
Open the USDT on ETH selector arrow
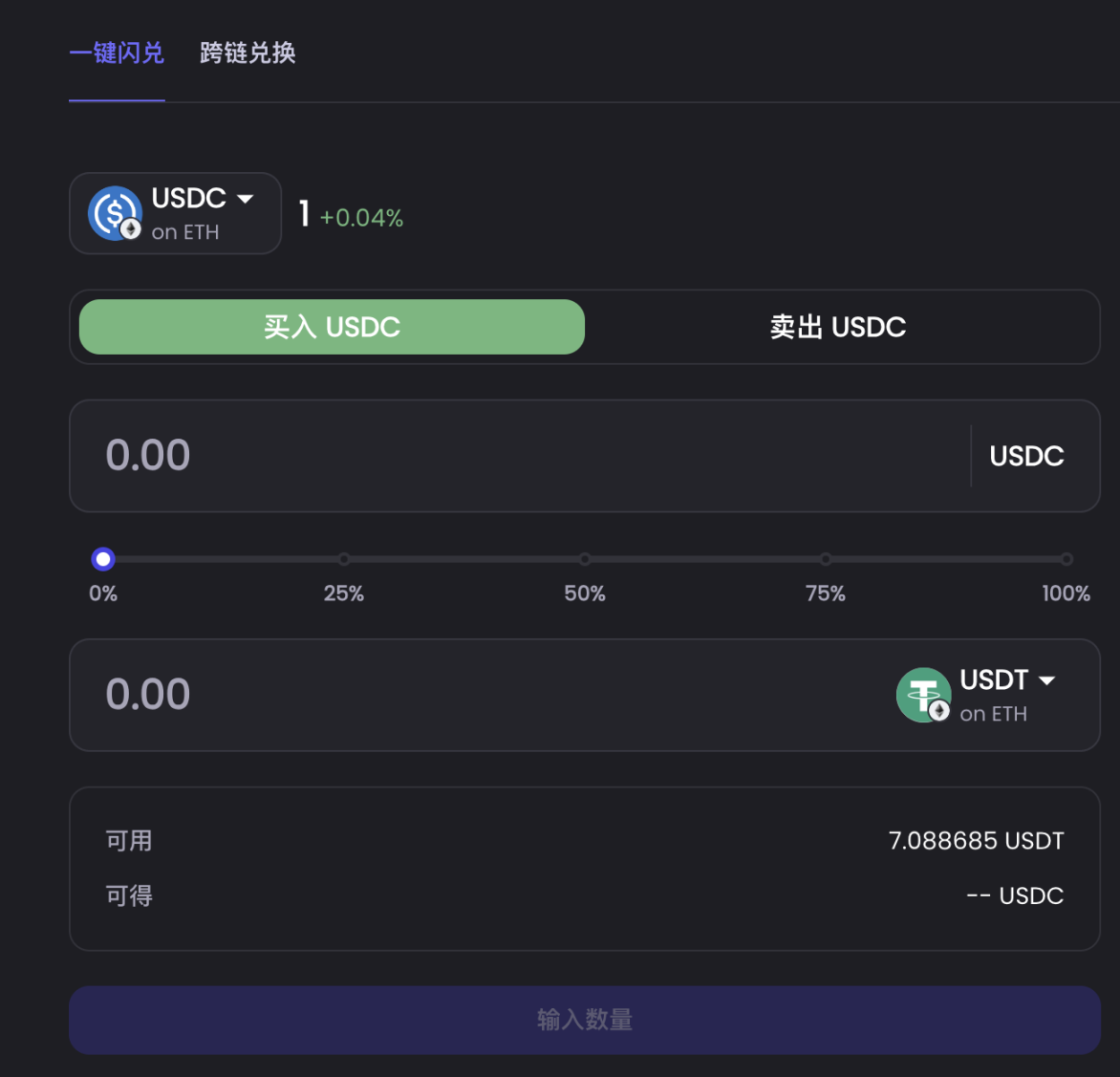click(x=1047, y=680)
